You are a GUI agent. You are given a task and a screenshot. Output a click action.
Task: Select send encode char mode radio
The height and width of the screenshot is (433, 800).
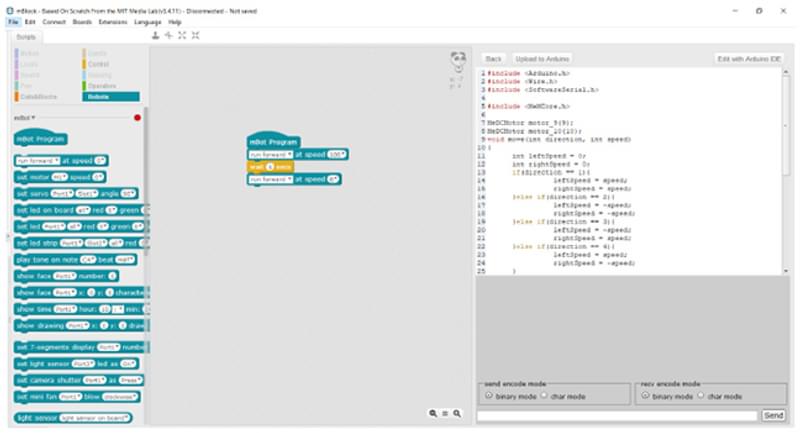[544, 395]
